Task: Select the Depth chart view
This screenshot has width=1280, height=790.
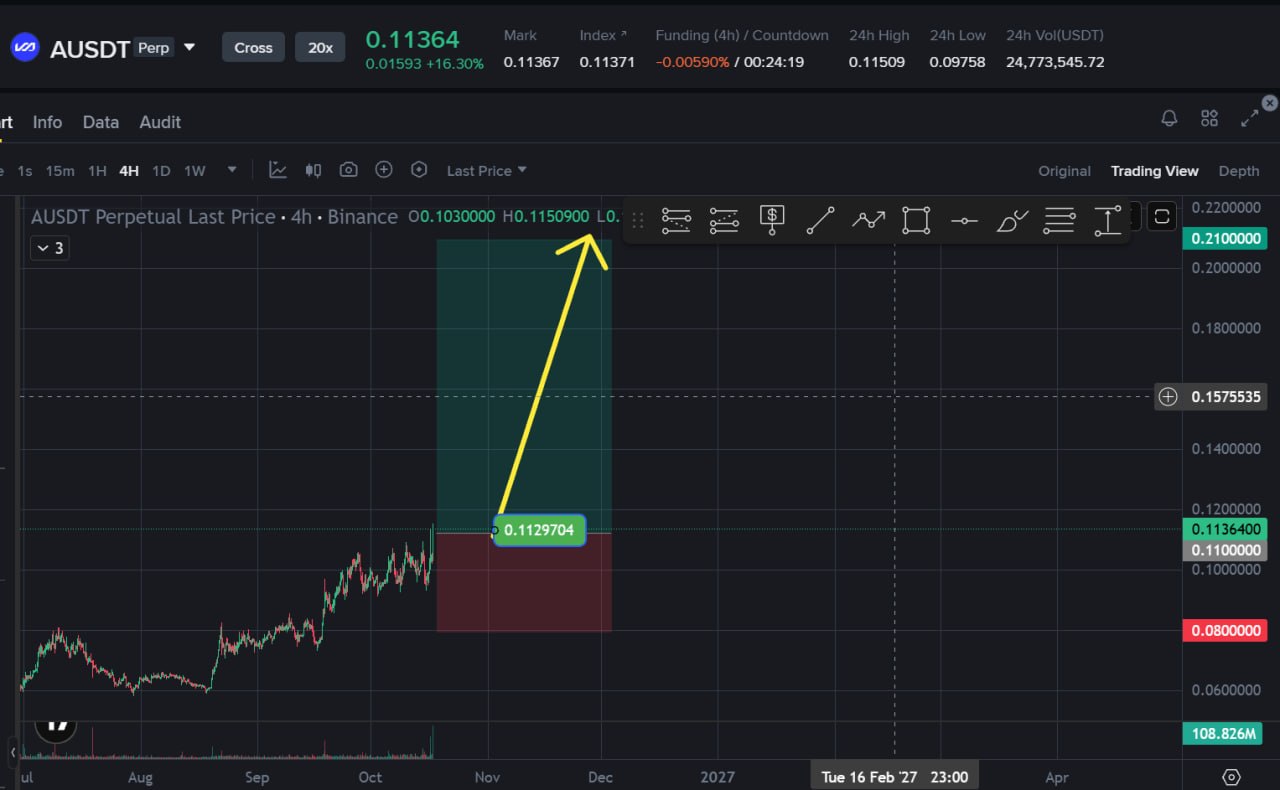Action: click(1239, 171)
